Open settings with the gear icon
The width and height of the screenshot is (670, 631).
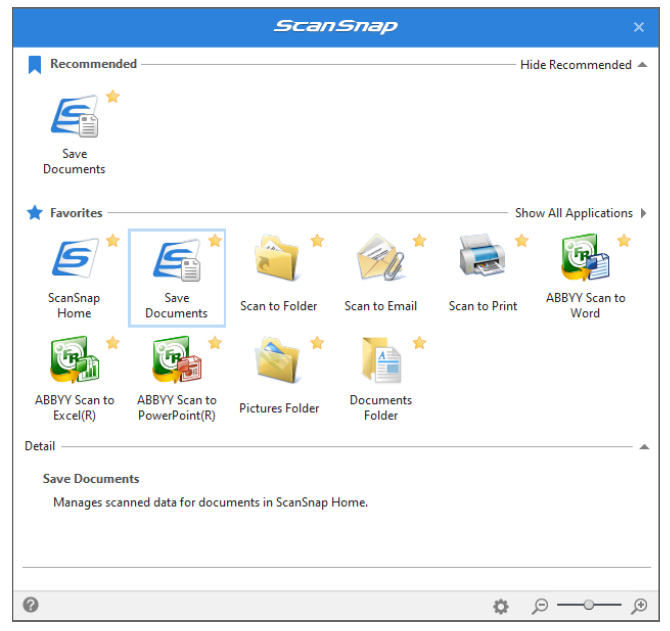(x=501, y=606)
